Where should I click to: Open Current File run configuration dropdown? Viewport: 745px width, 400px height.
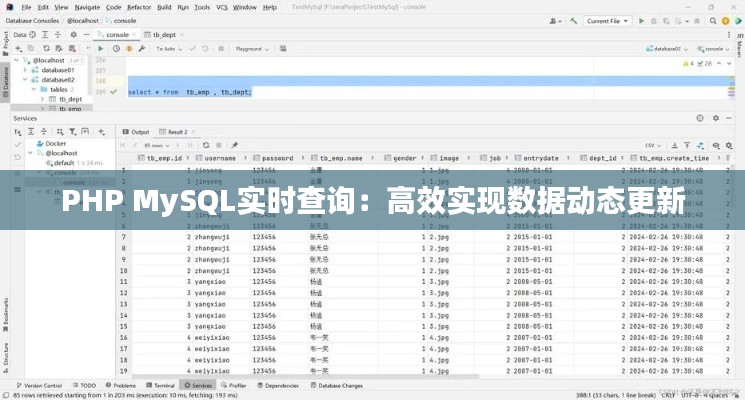click(608, 21)
